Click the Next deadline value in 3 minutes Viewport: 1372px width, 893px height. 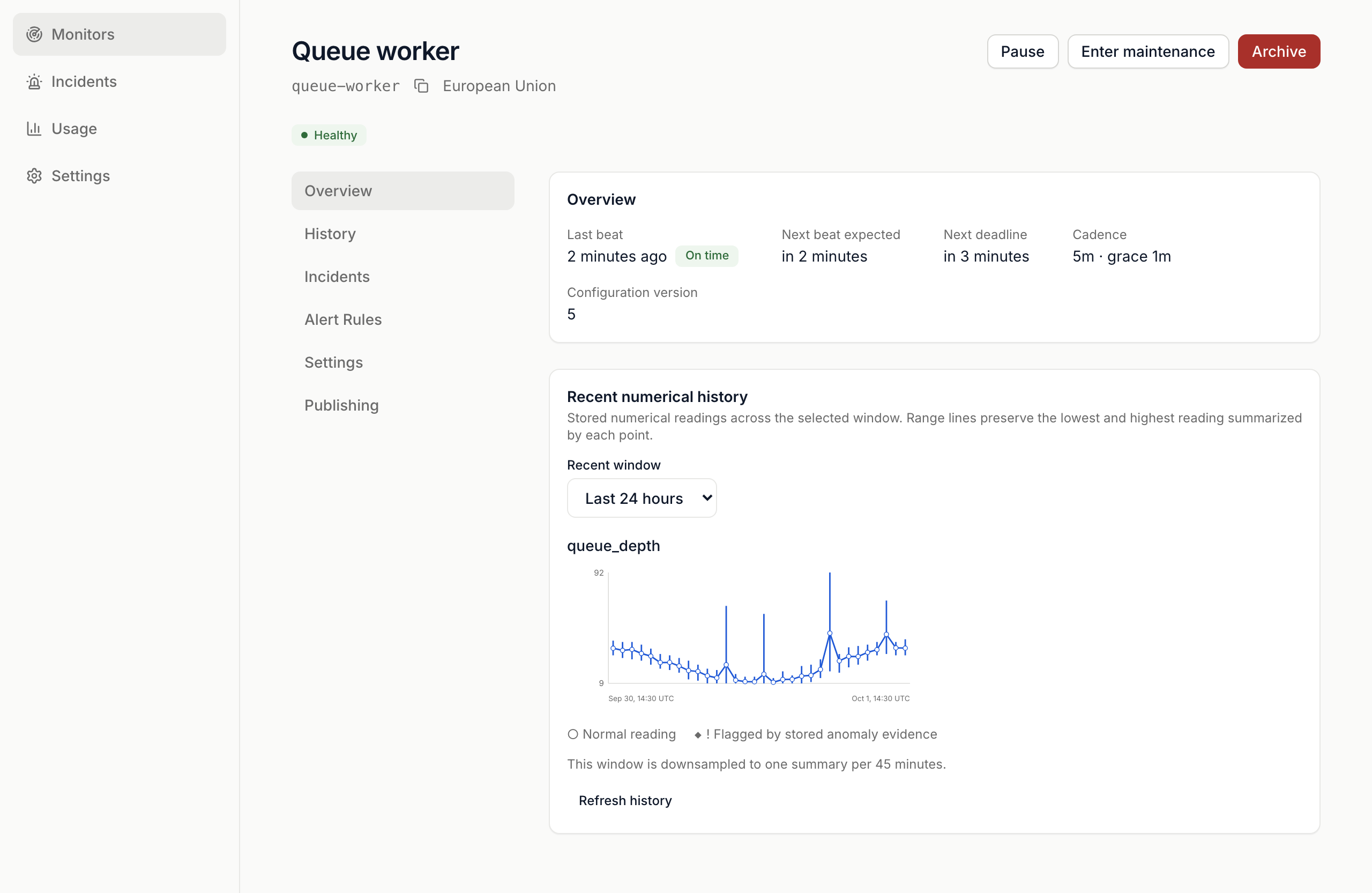986,257
